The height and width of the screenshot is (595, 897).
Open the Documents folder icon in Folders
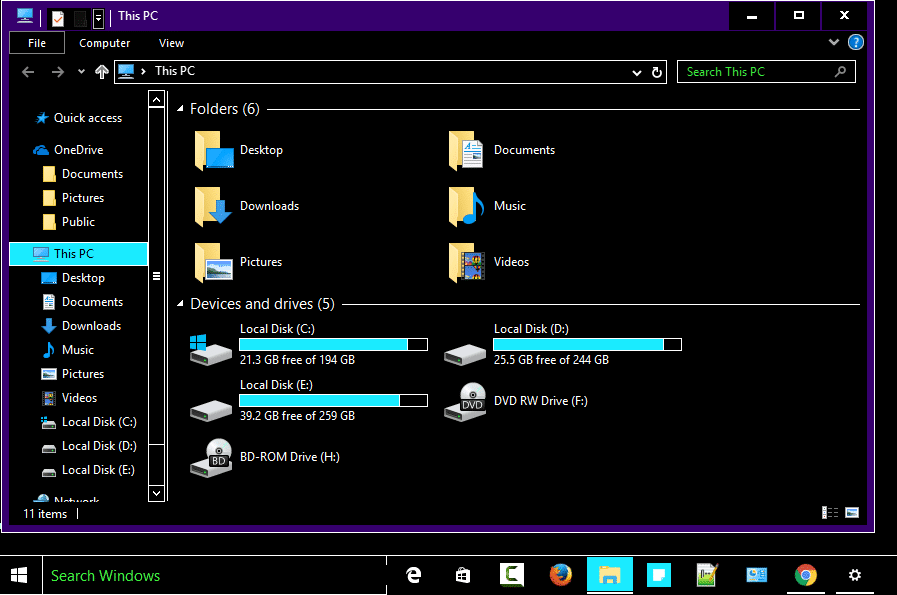click(467, 150)
